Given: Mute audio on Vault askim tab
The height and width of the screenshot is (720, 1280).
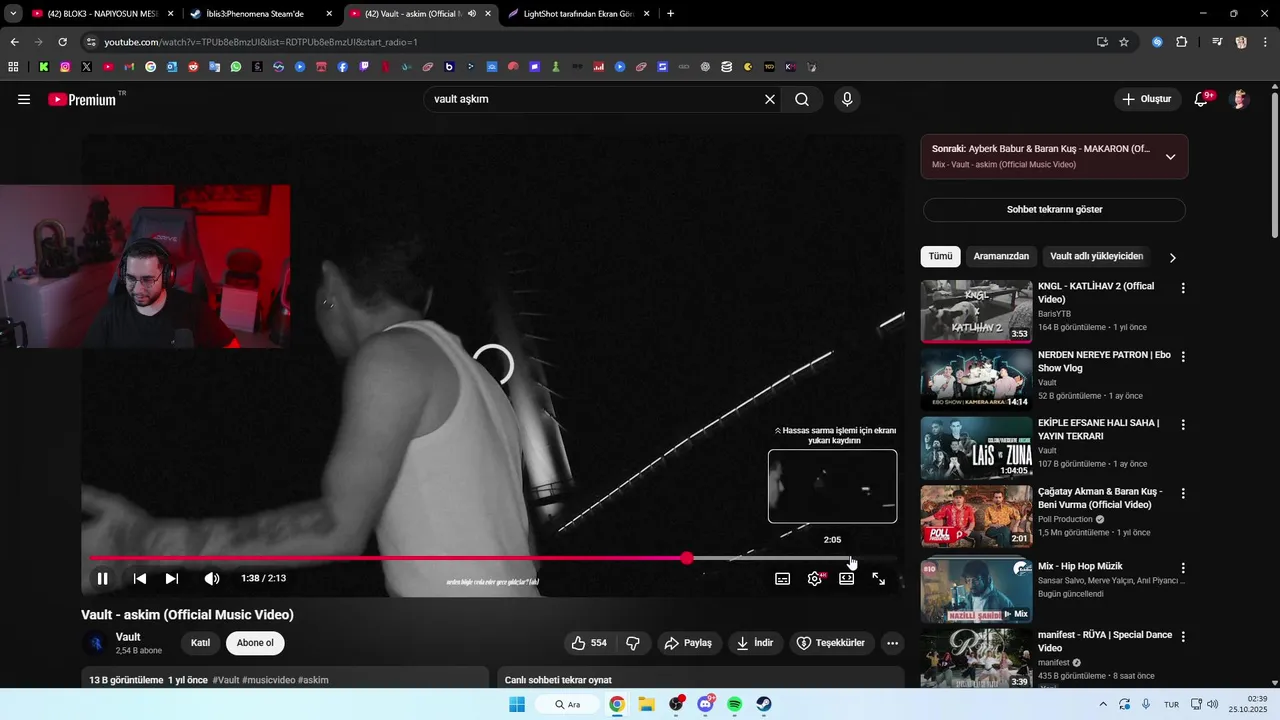Looking at the screenshot, I should (x=471, y=14).
